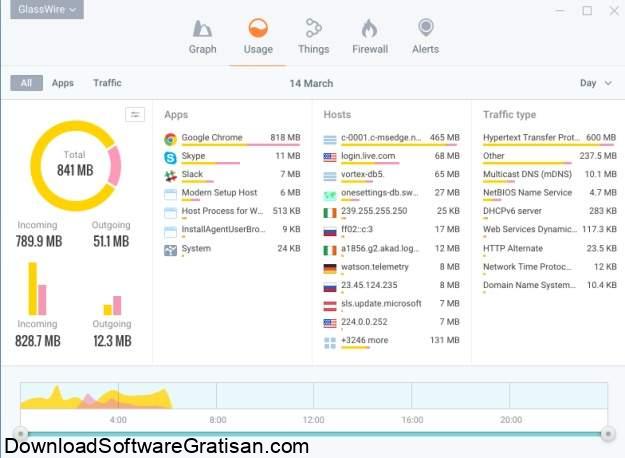625x458 pixels.
Task: Click the ff02::c:3 flag icon
Action: coord(330,232)
